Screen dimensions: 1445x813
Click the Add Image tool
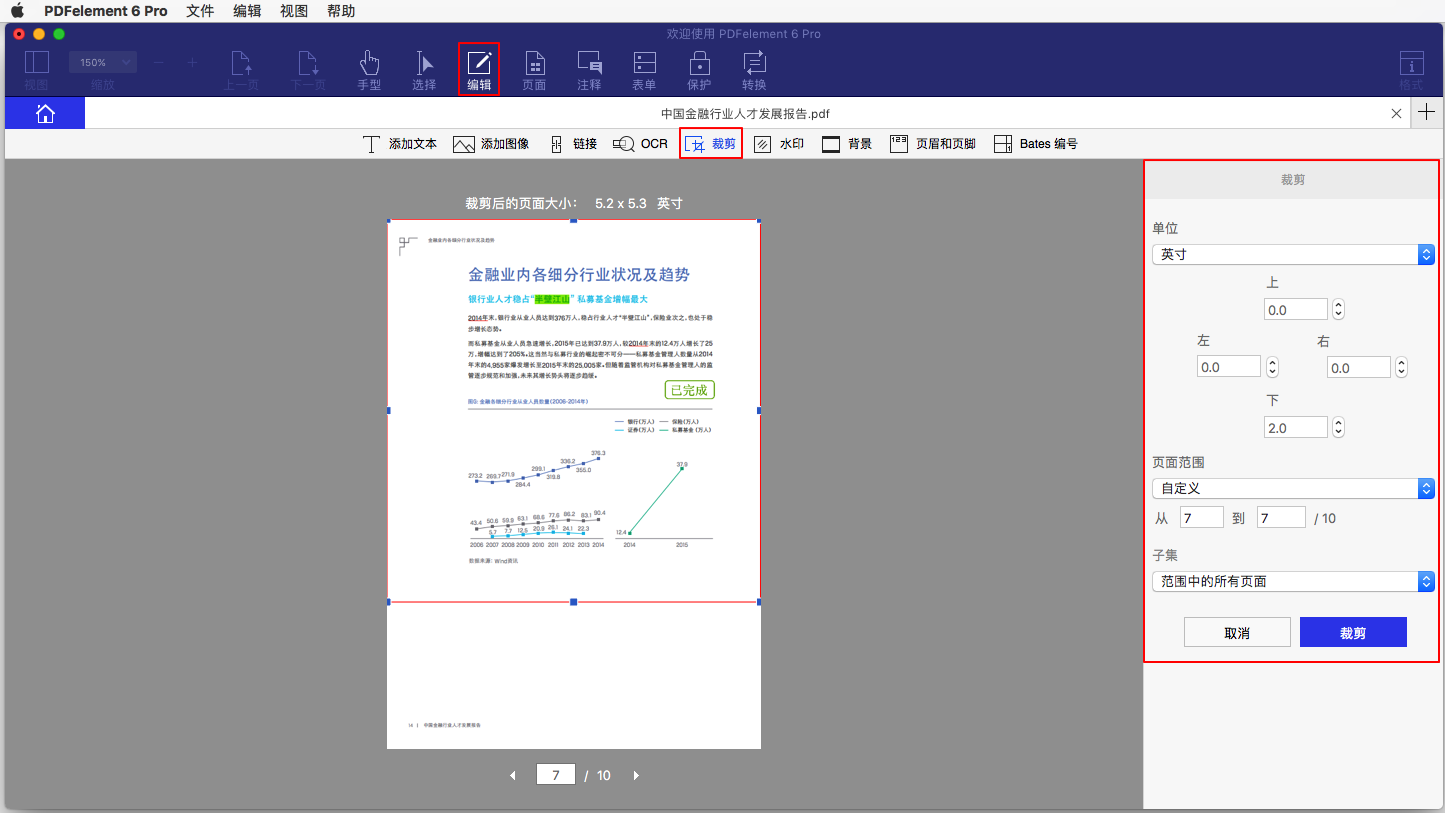coord(490,144)
